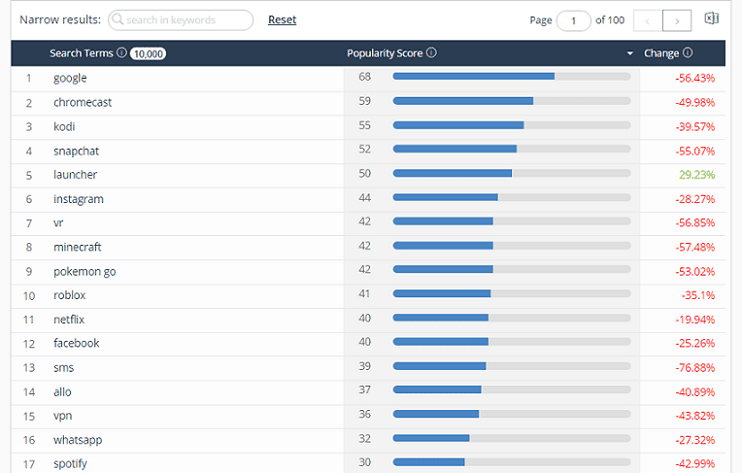Open Popularity Score info icon
This screenshot has width=742, height=473.
431,53
